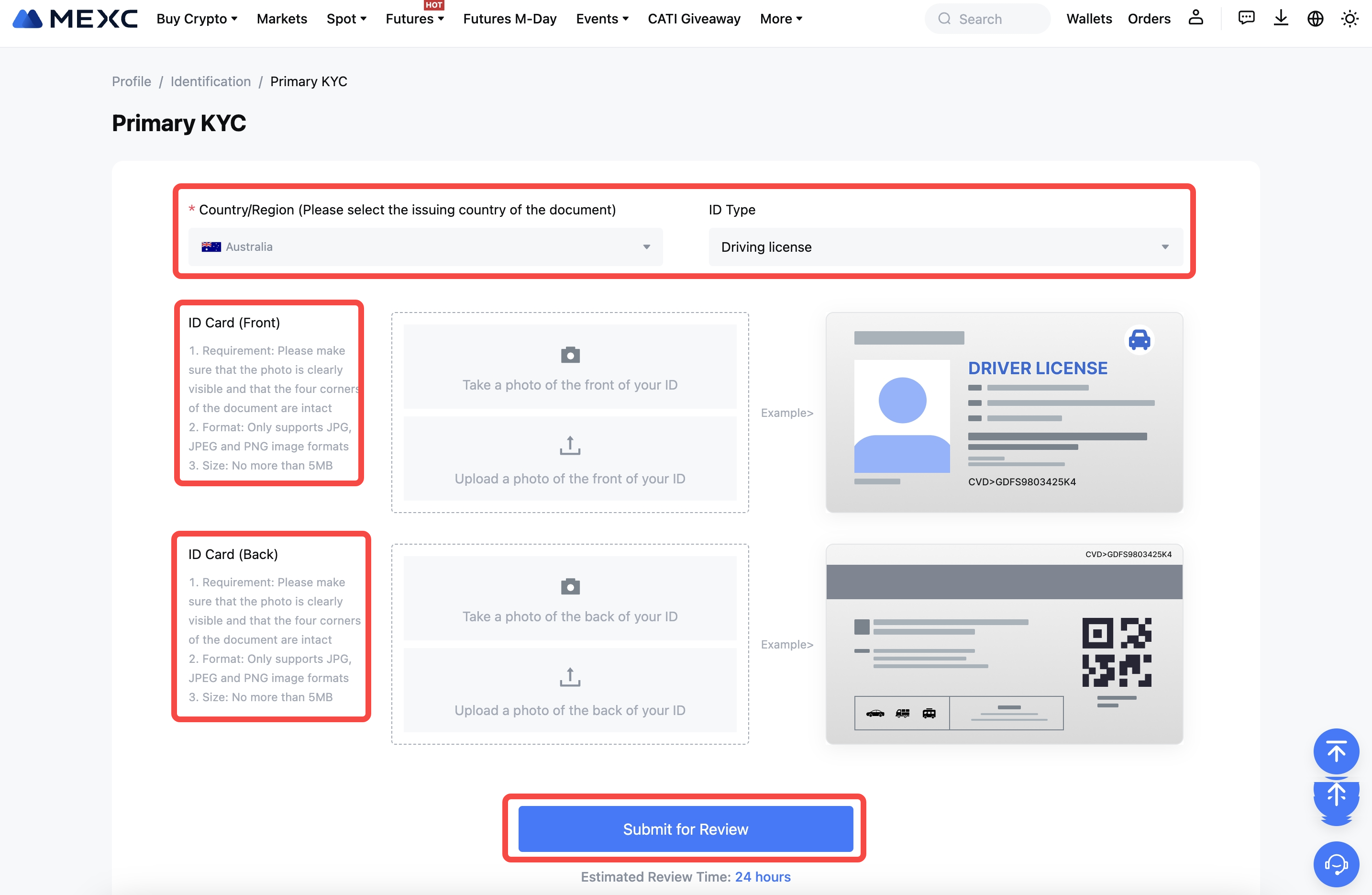Open the user profile icon
The height and width of the screenshot is (895, 1372).
tap(1196, 18)
